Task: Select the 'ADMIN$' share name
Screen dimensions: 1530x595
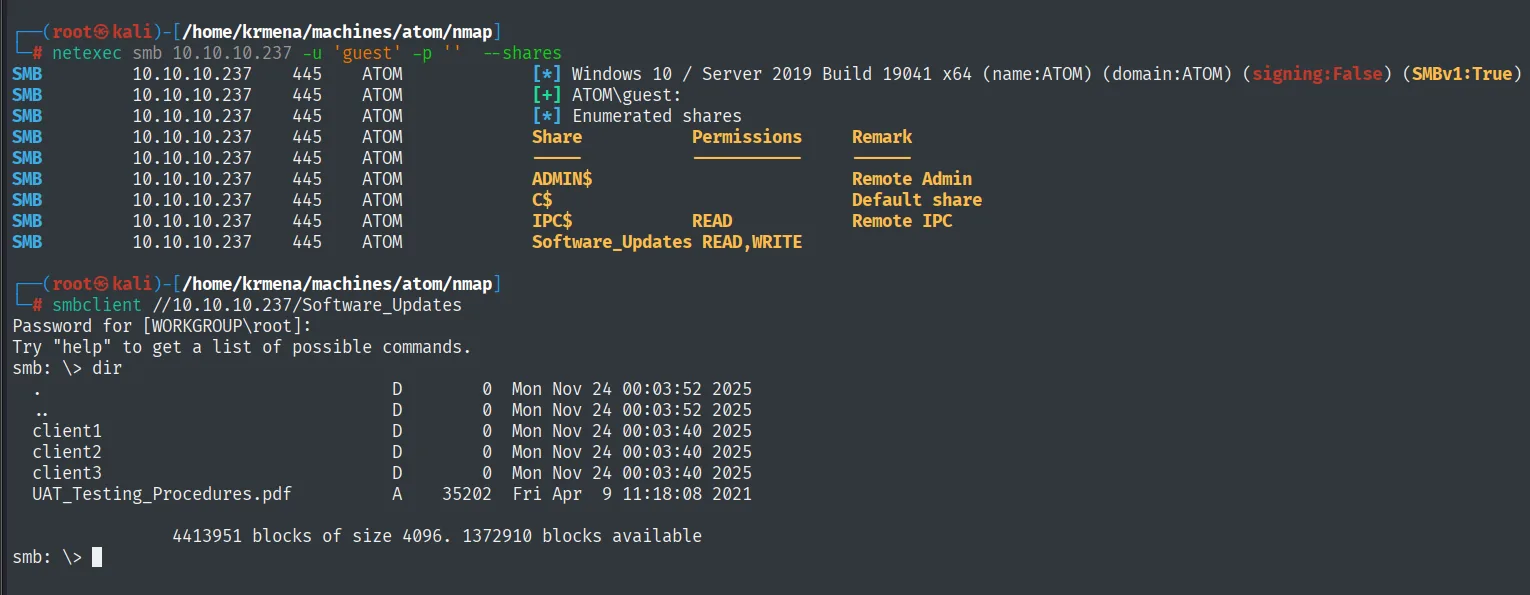Action: point(562,179)
